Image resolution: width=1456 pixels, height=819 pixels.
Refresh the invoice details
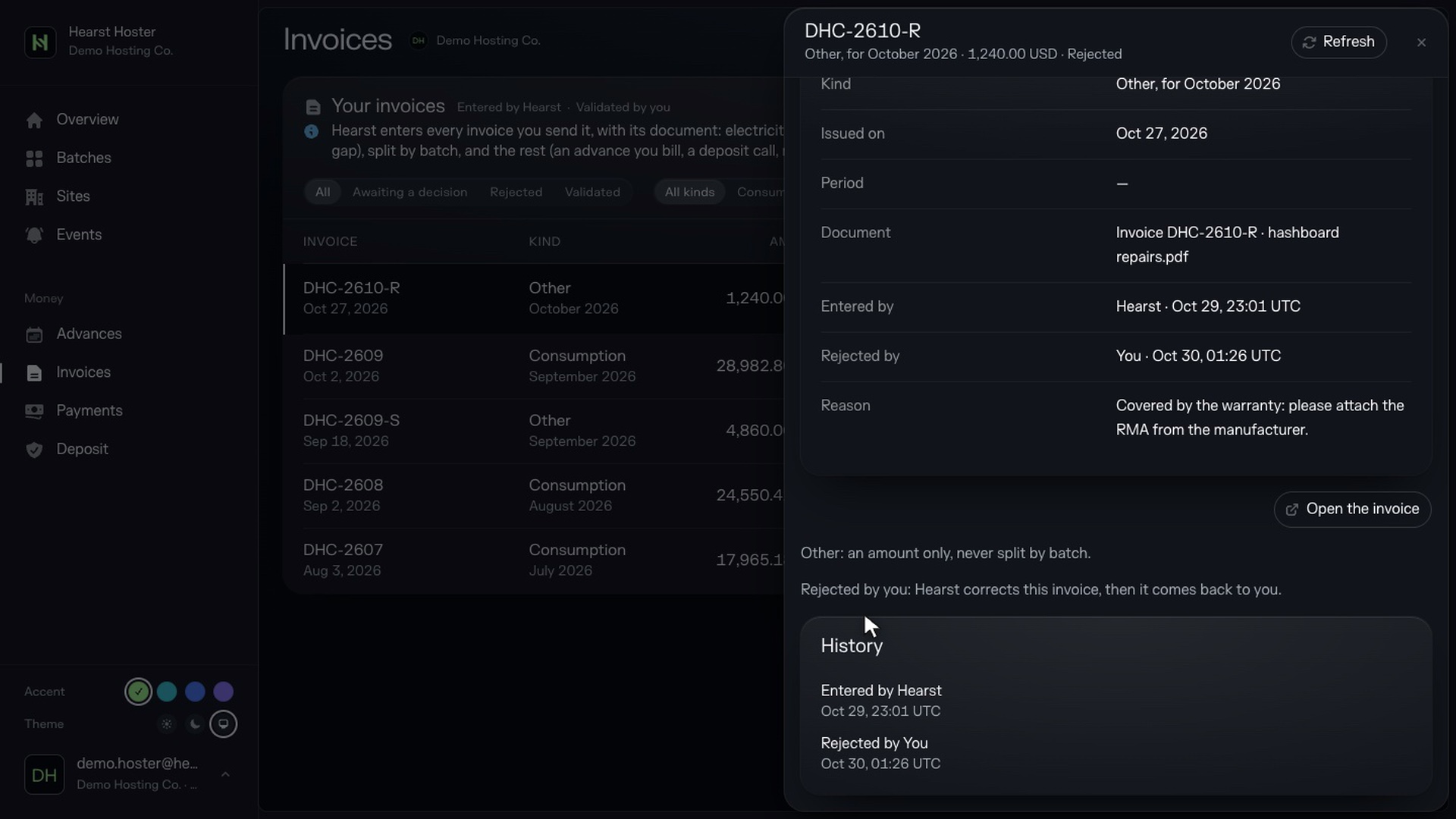pyautogui.click(x=1338, y=42)
